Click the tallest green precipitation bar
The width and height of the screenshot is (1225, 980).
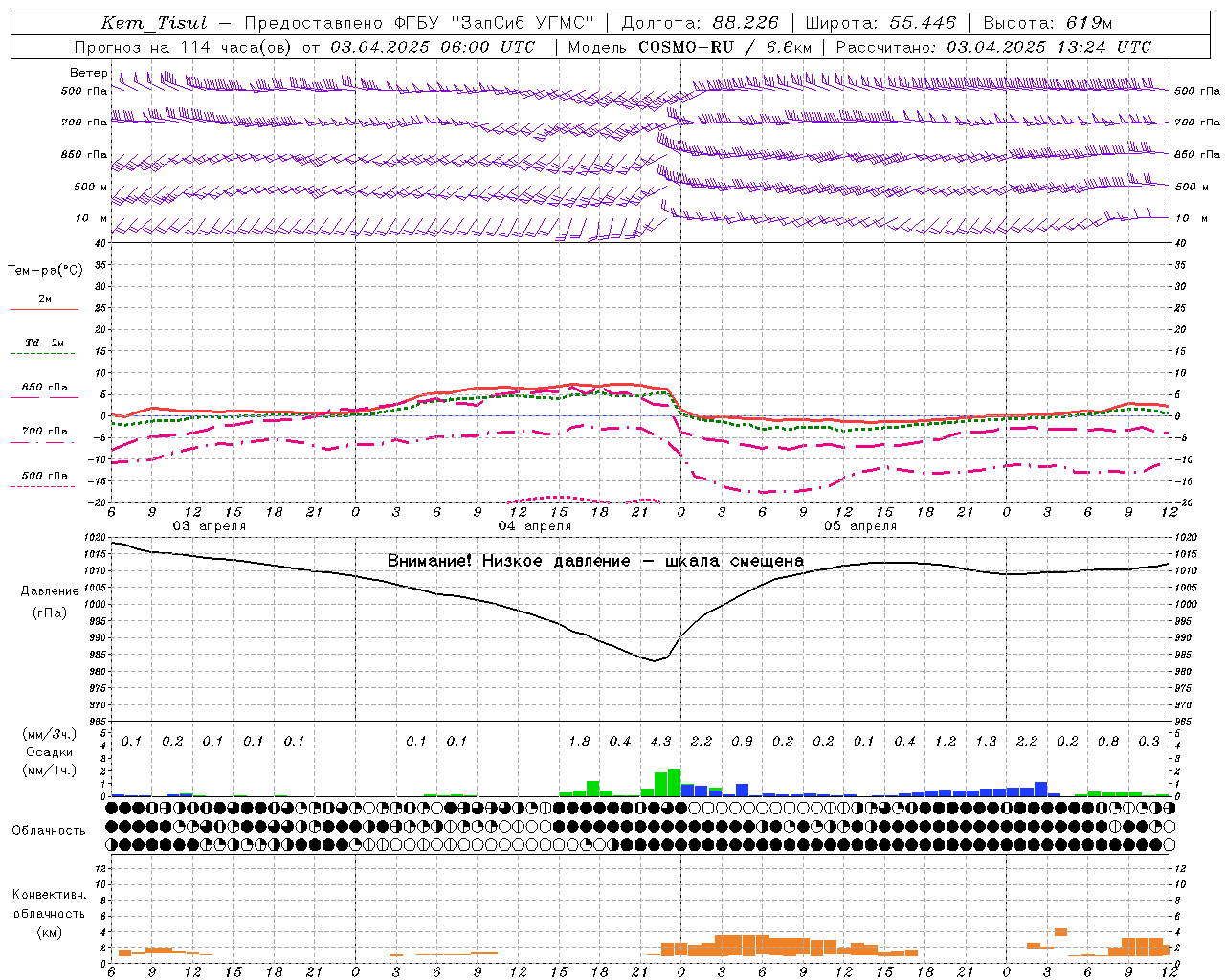pos(674,783)
